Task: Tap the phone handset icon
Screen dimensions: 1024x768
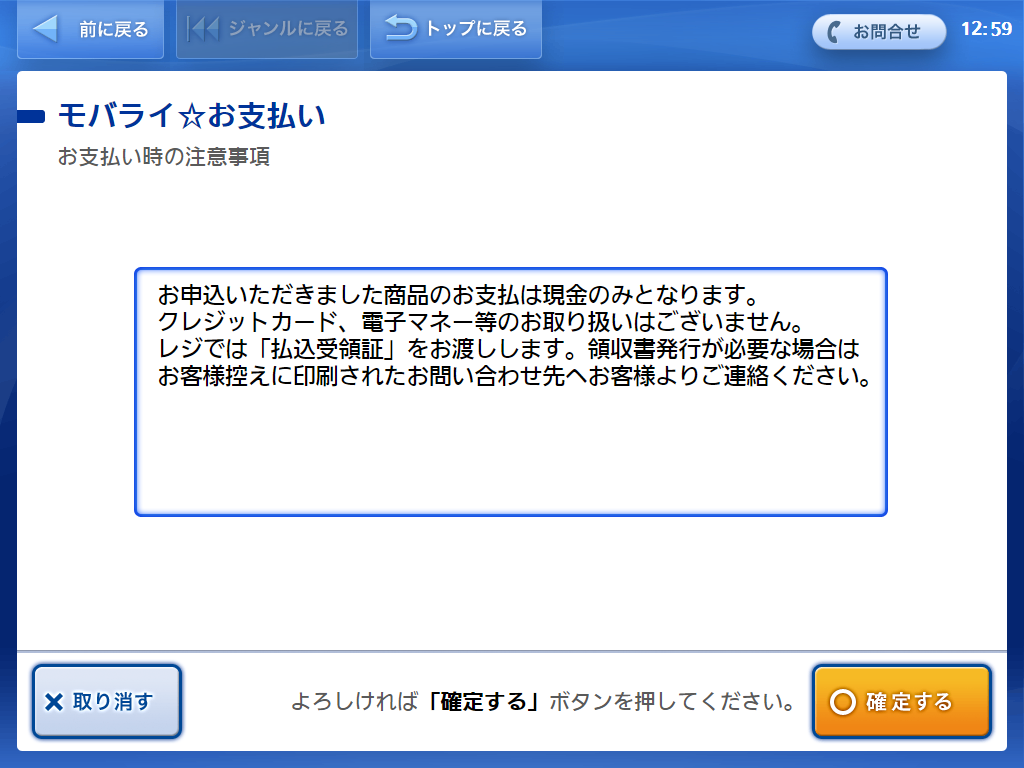Action: click(833, 31)
